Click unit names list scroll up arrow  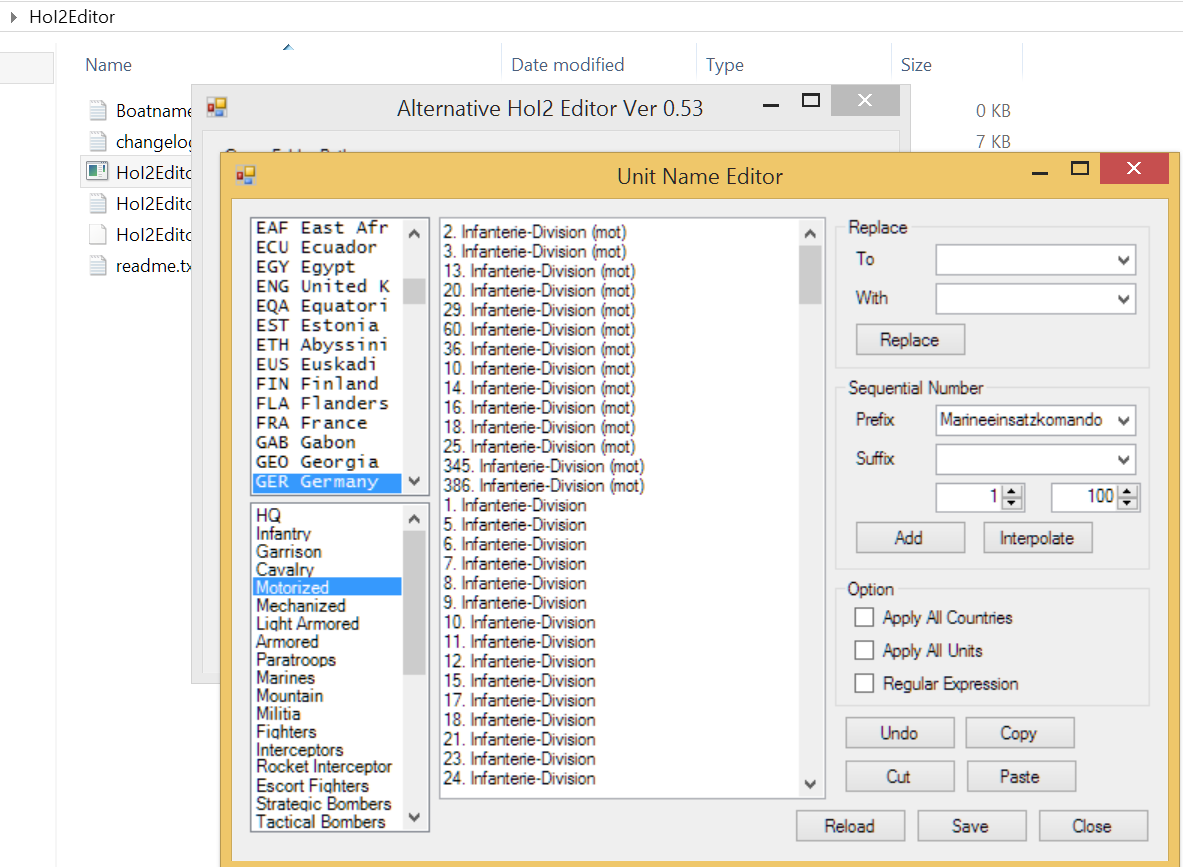[810, 233]
